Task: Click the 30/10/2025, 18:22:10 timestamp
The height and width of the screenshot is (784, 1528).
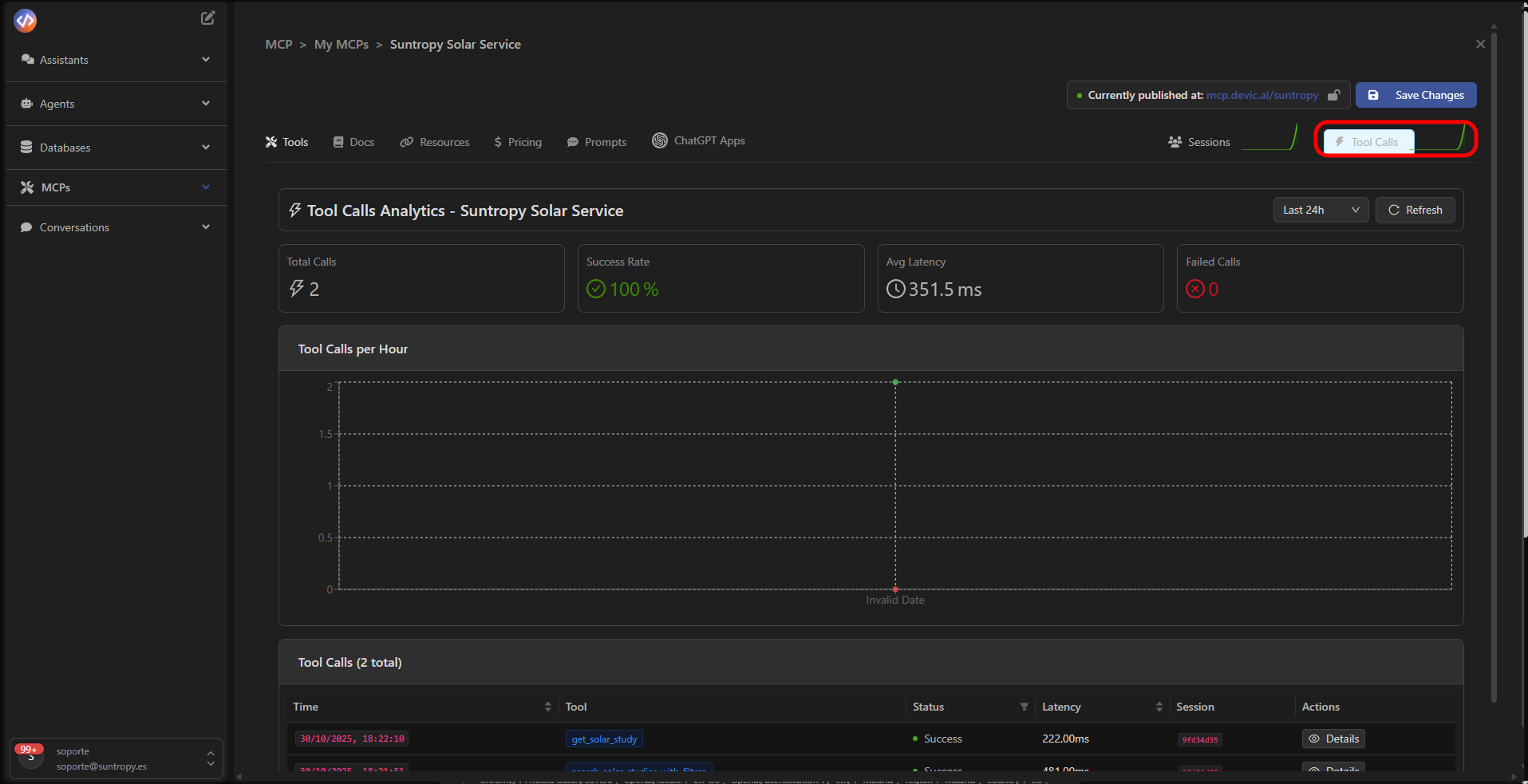Action: (x=352, y=739)
